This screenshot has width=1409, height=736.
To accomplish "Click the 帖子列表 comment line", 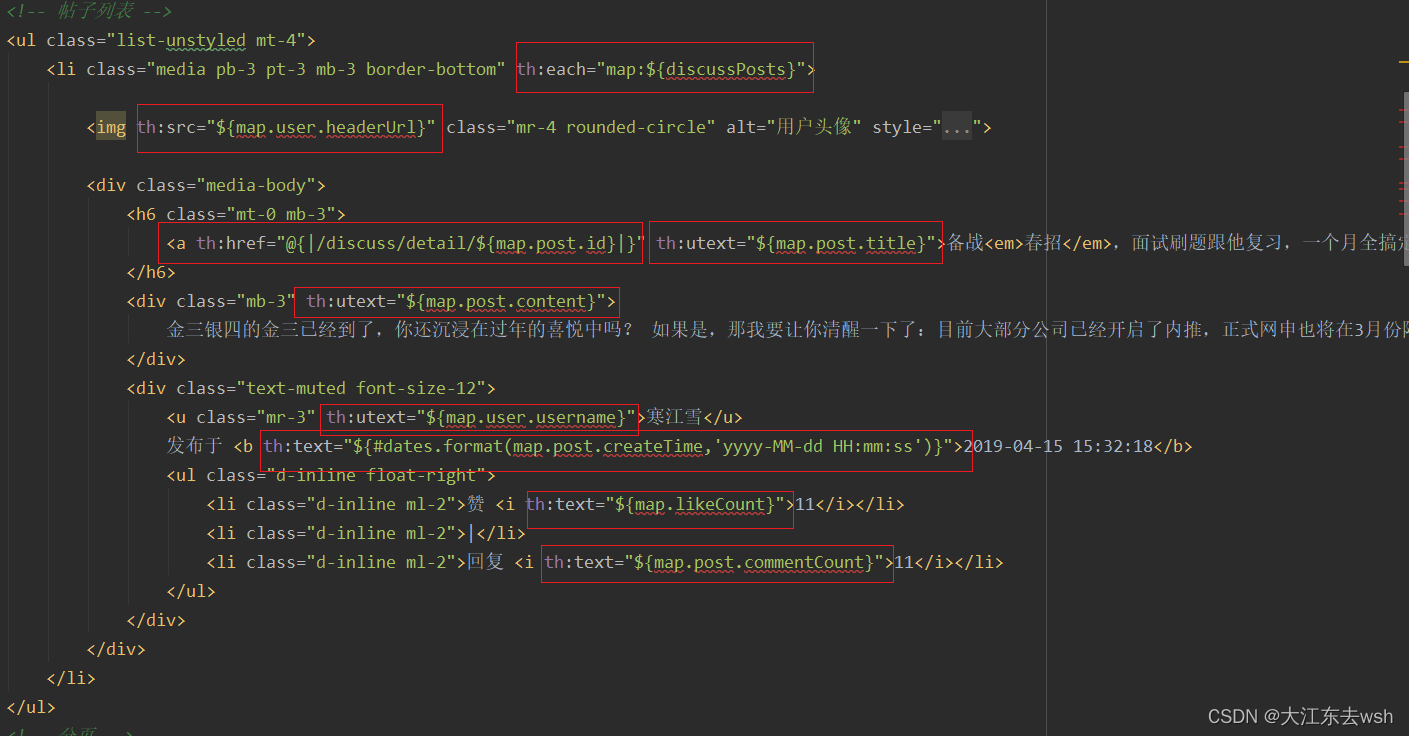I will click(x=89, y=12).
